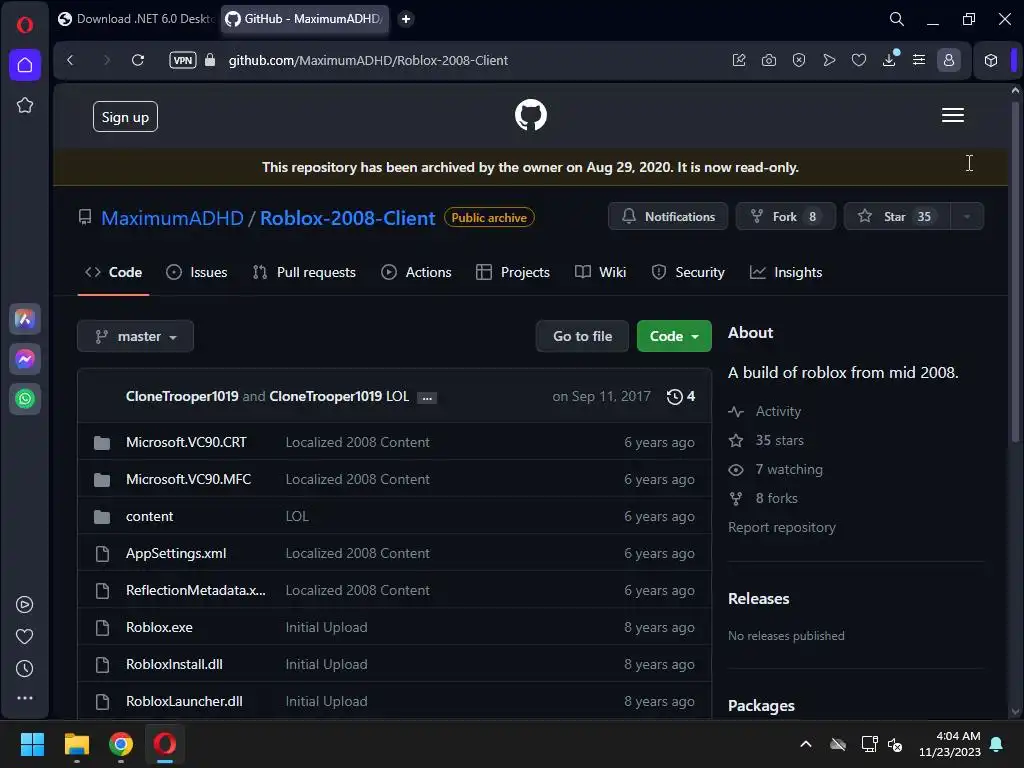The image size is (1024, 768).
Task: Expand the green Code dropdown
Action: click(x=674, y=336)
